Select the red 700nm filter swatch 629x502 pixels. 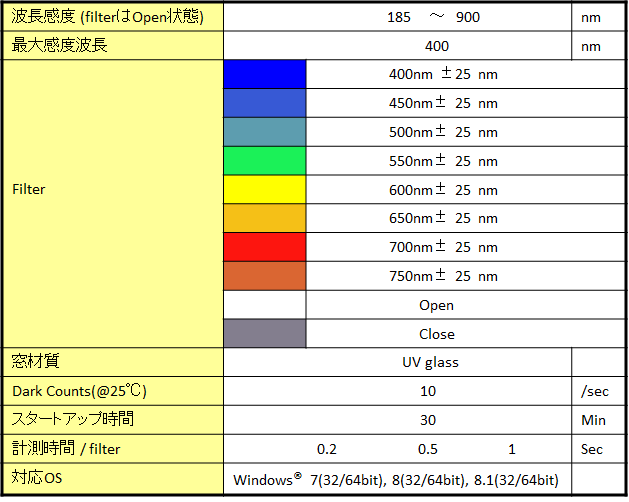(x=264, y=247)
